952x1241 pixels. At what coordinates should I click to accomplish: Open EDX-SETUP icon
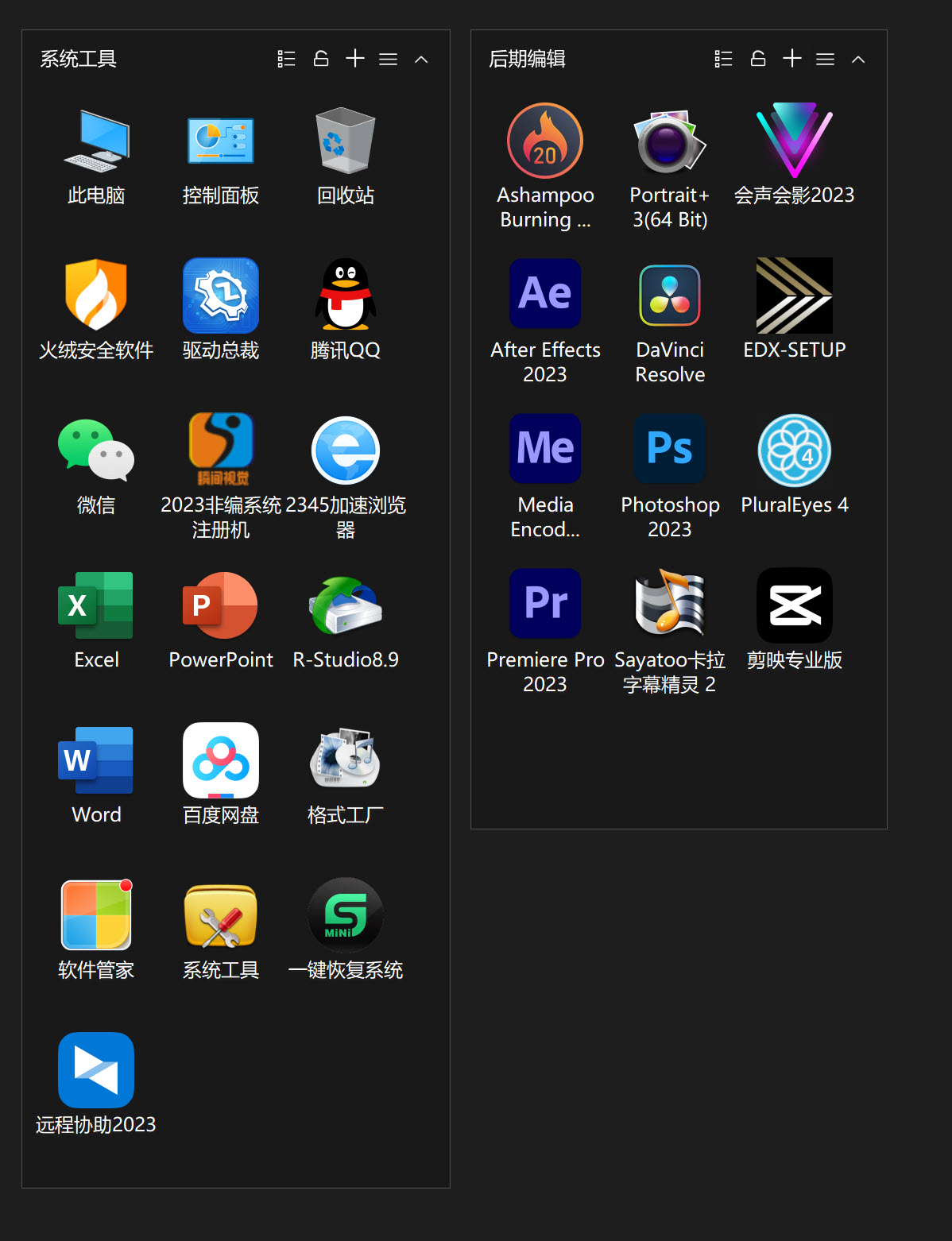point(795,296)
